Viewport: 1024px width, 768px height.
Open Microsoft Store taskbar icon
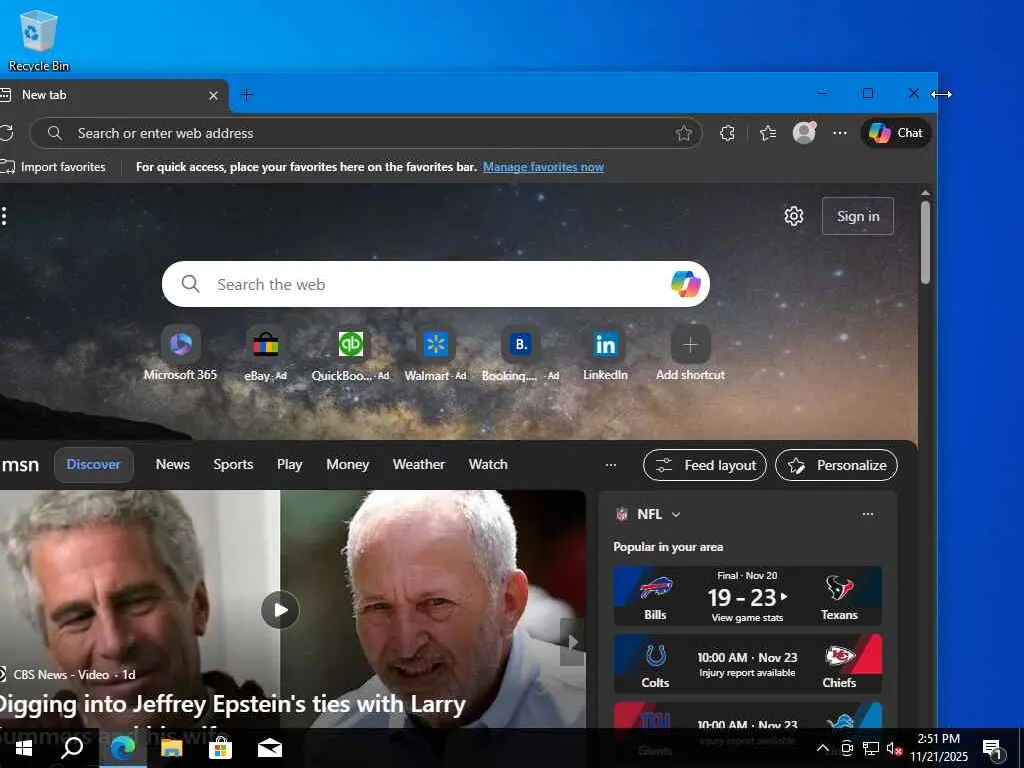tap(221, 748)
